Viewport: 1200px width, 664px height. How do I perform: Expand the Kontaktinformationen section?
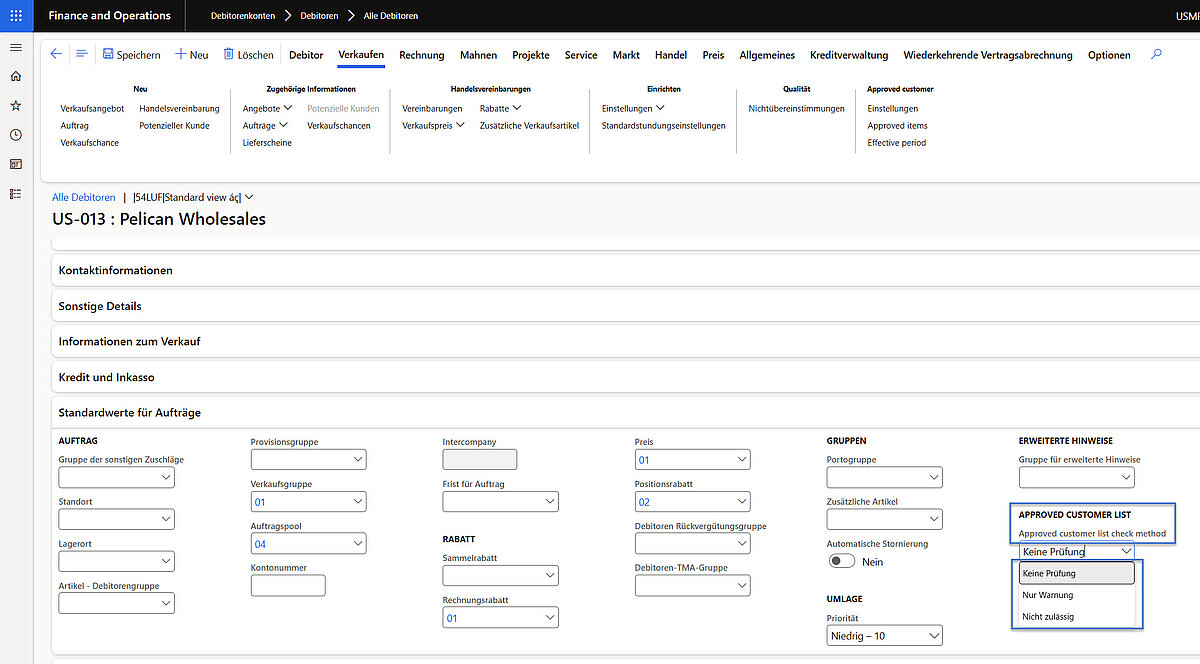pyautogui.click(x=116, y=270)
